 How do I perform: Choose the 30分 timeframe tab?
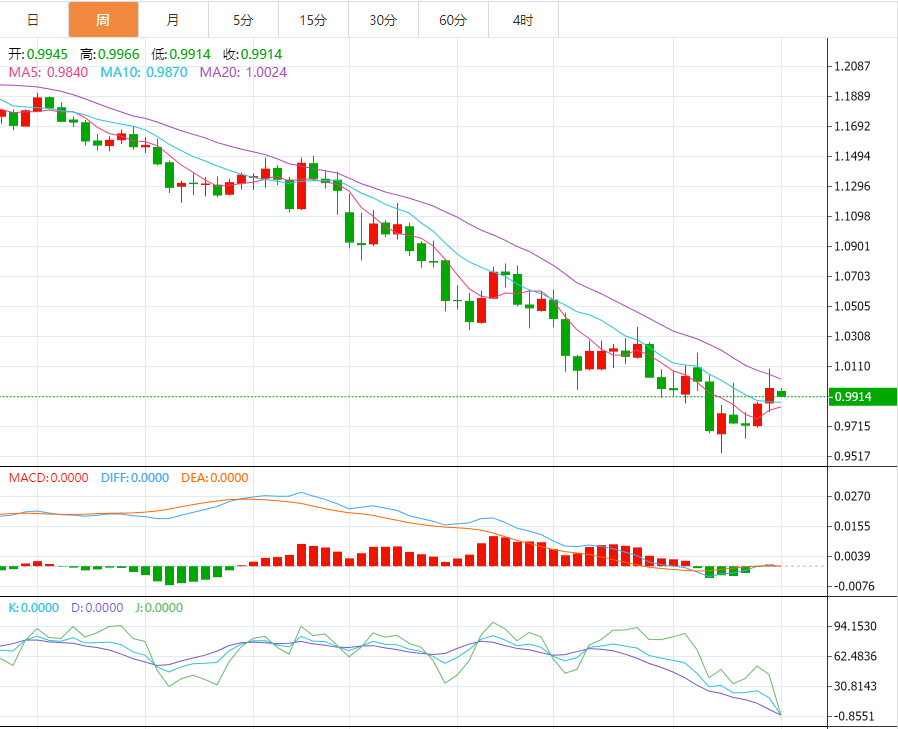pos(383,20)
